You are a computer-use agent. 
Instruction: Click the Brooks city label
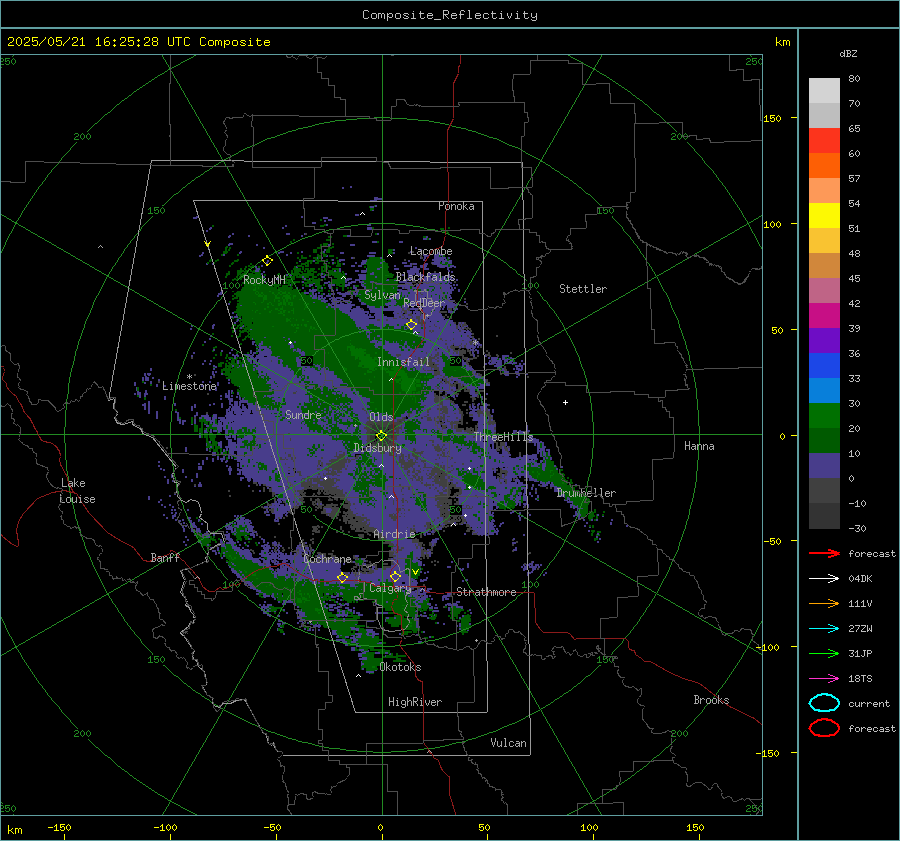click(x=711, y=700)
